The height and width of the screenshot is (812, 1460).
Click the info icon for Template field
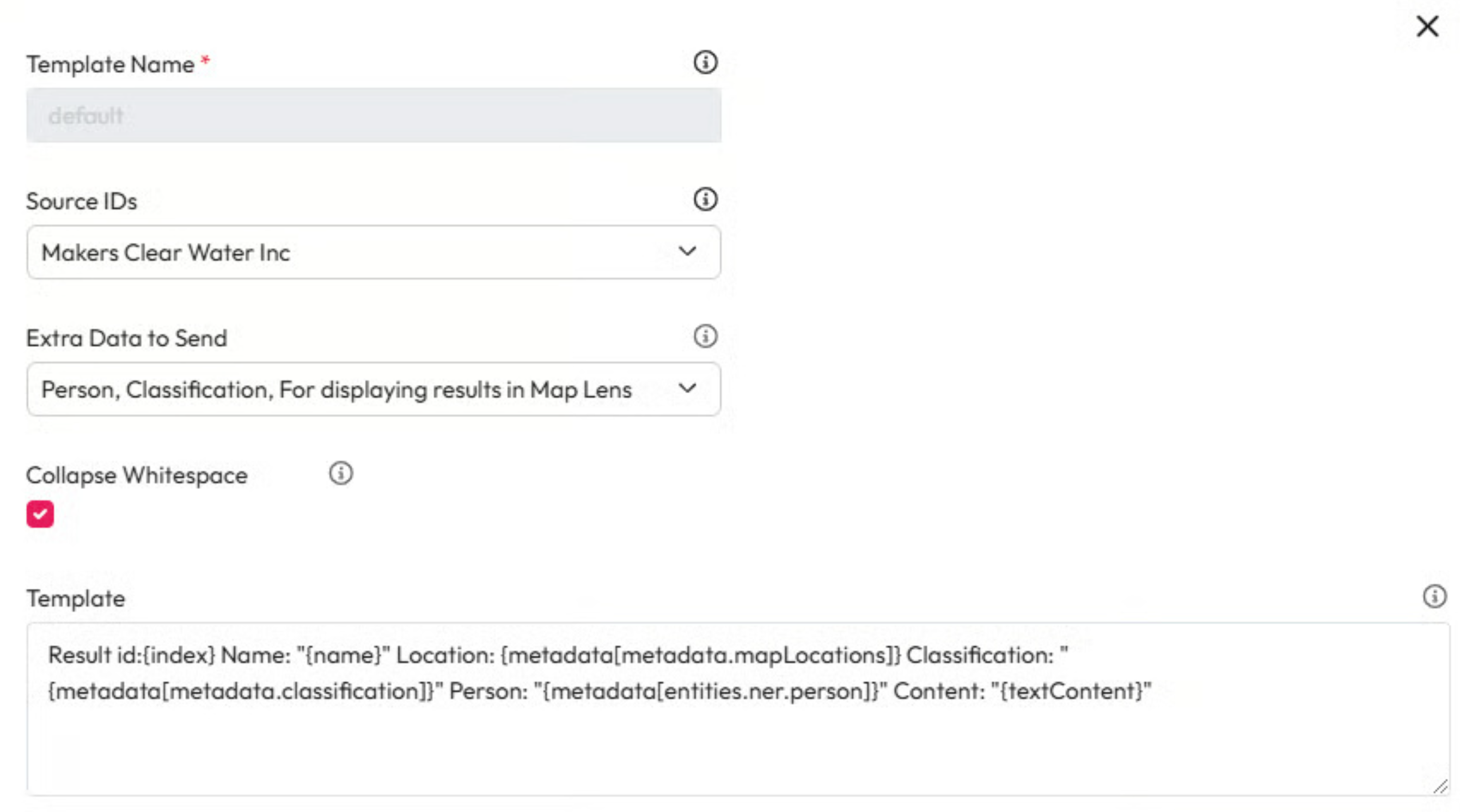pos(1434,596)
